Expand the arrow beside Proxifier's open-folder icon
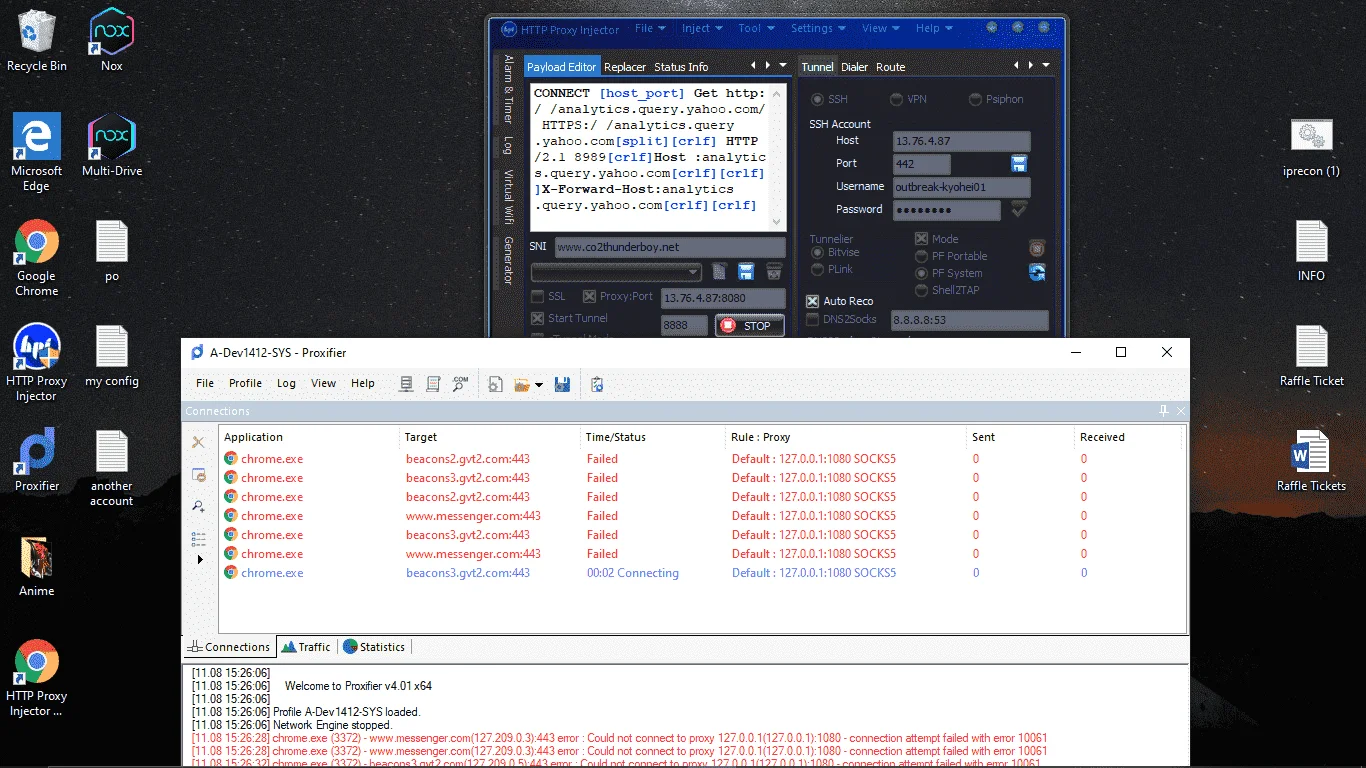The image size is (1366, 768). tap(539, 385)
